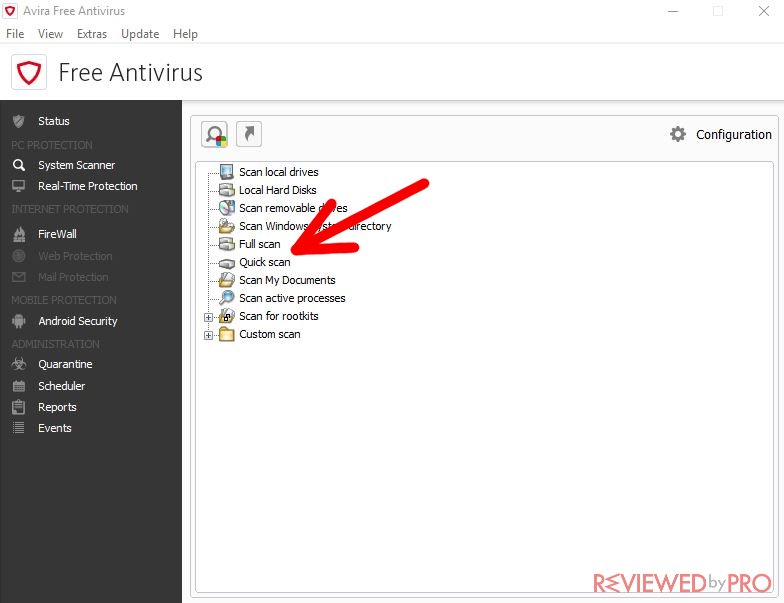The image size is (784, 603).
Task: Open FireWall section
Action: [58, 234]
